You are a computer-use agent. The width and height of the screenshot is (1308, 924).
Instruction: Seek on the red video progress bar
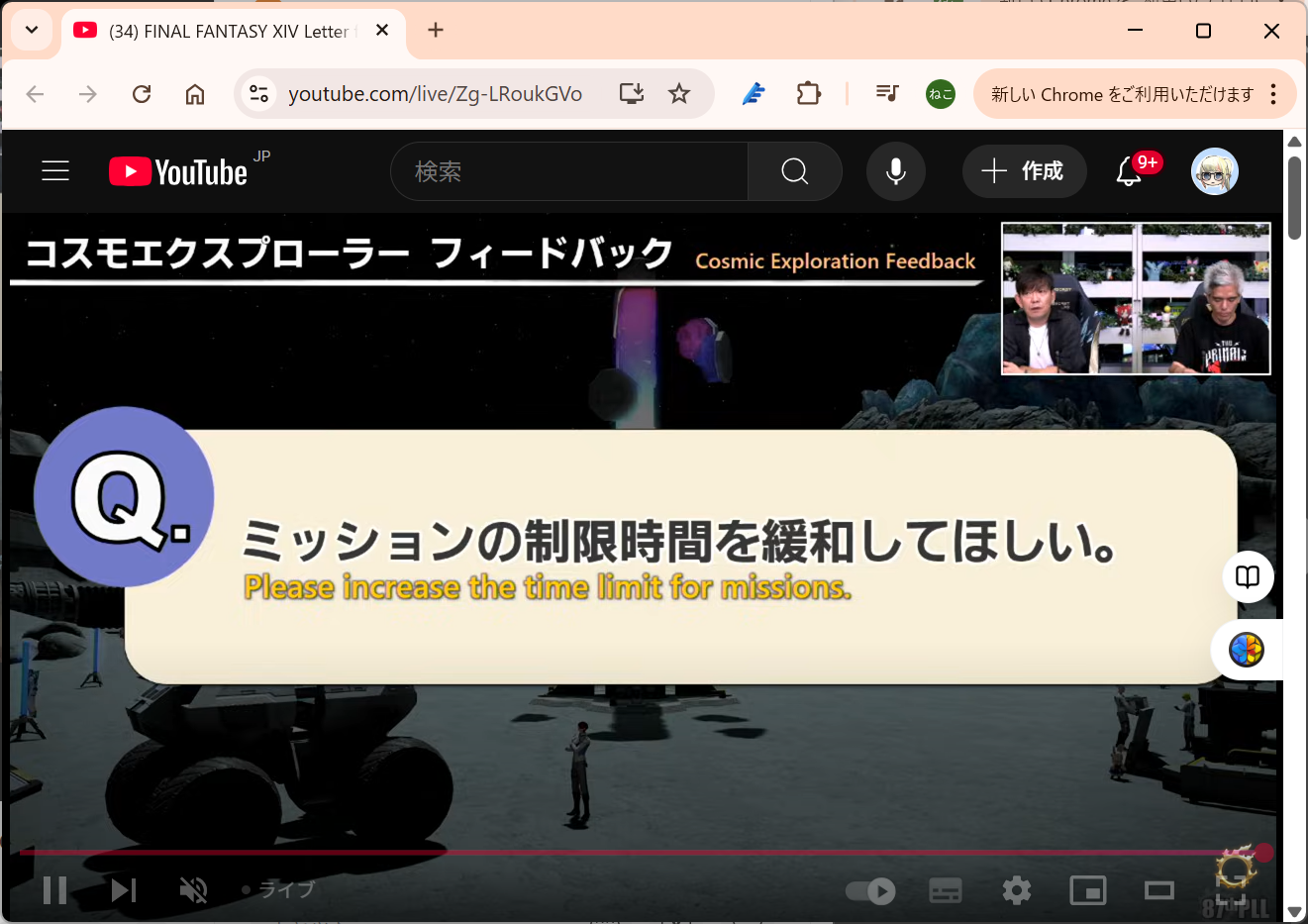[644, 852]
